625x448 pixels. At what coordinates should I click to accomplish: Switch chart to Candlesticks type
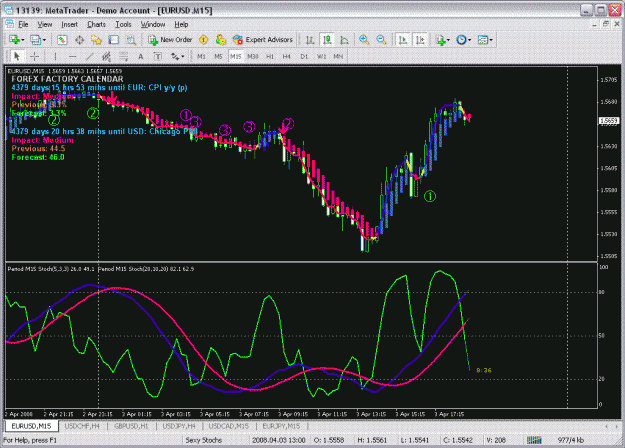pos(327,40)
